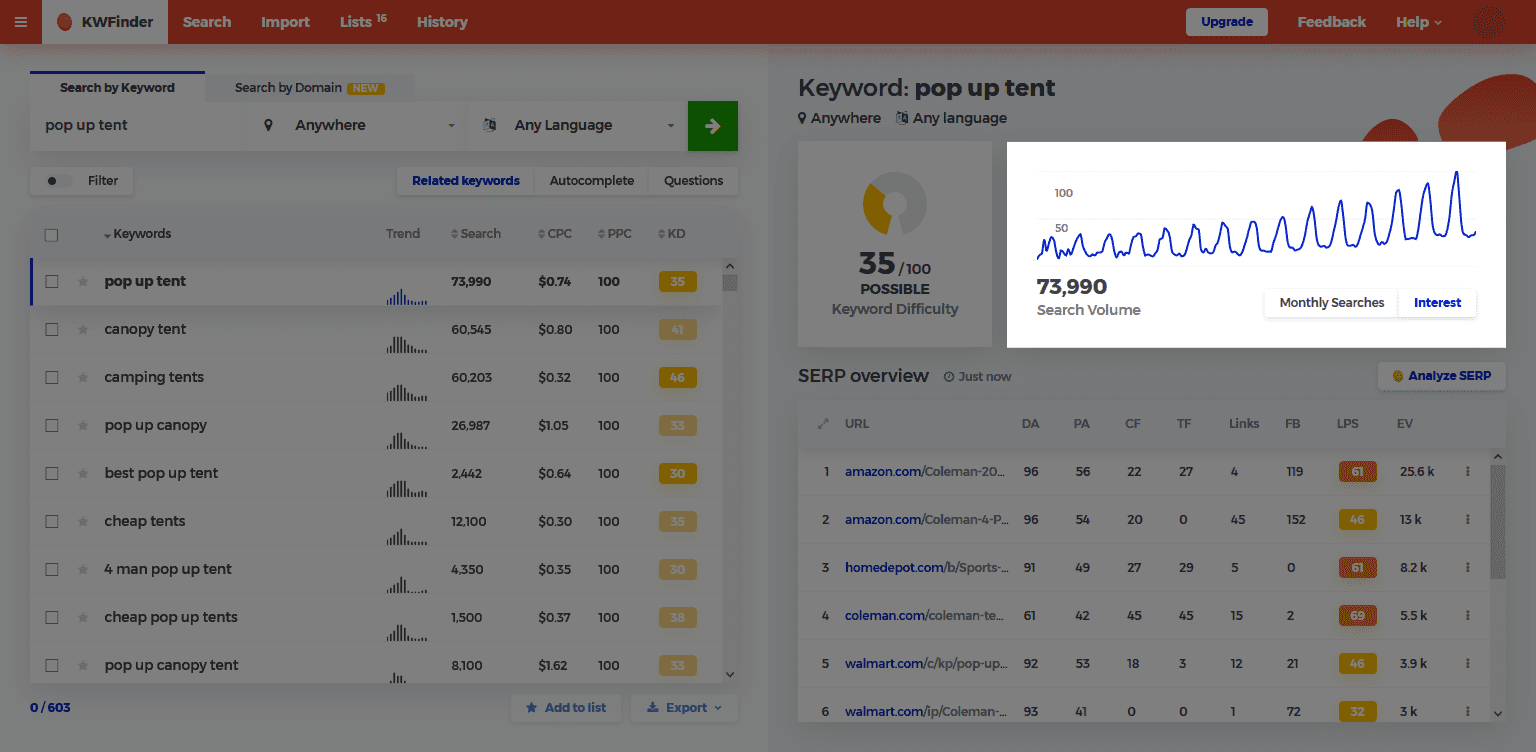Screen dimensions: 1536x752
Task: Click the KWFinder logo icon
Action: pyautogui.click(x=64, y=22)
